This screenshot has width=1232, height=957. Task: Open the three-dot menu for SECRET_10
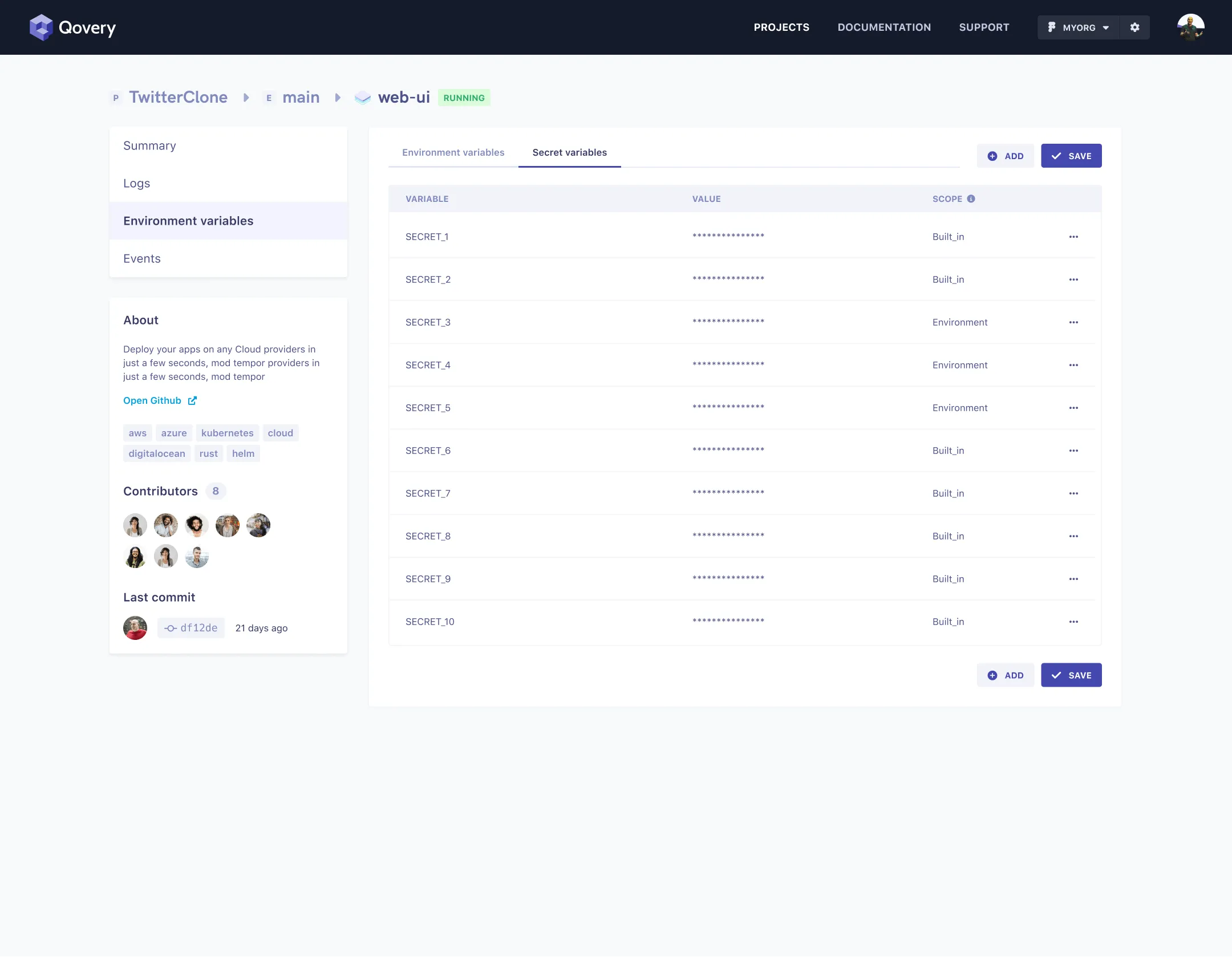(1073, 622)
